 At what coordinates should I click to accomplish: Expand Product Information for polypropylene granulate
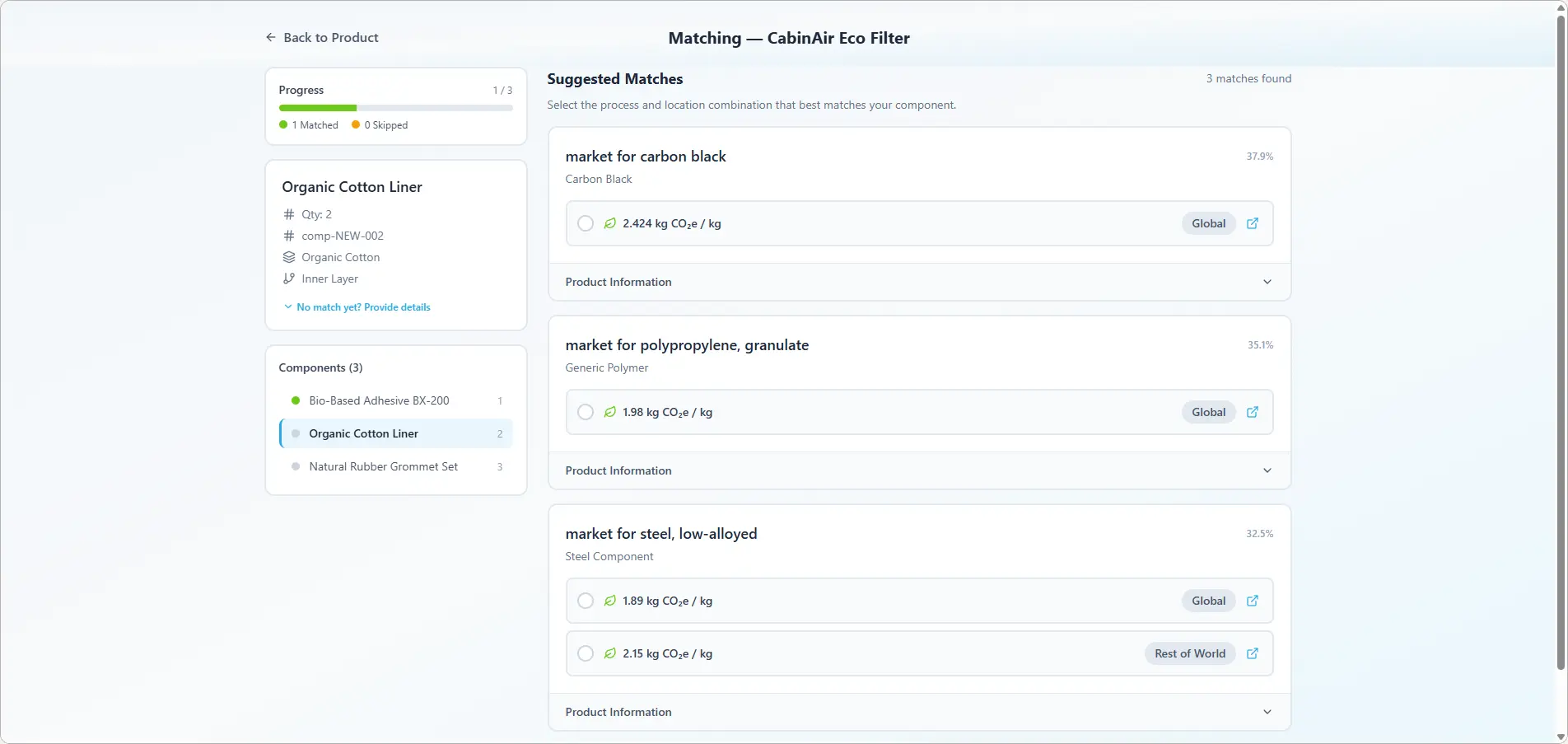(918, 470)
